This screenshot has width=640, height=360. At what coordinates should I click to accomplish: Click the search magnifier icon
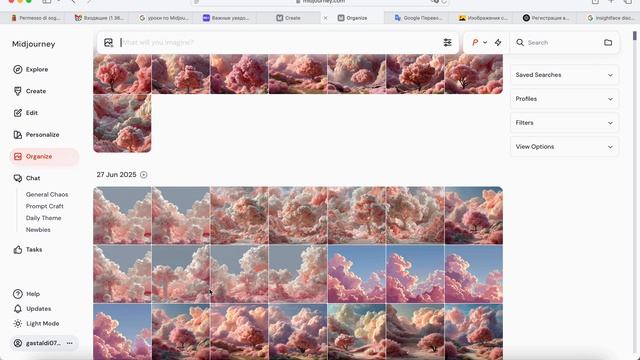point(520,42)
